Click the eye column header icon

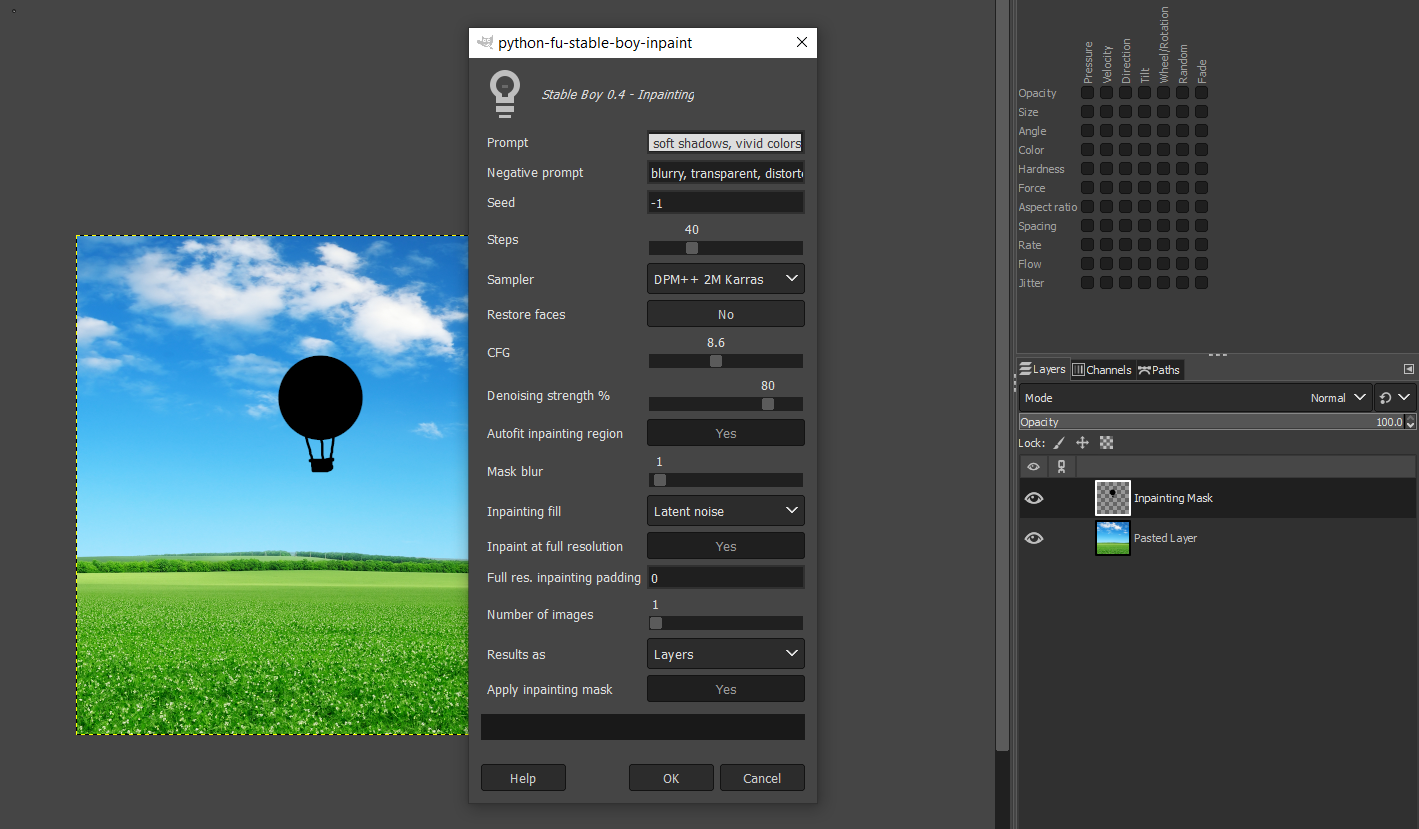tap(1033, 466)
